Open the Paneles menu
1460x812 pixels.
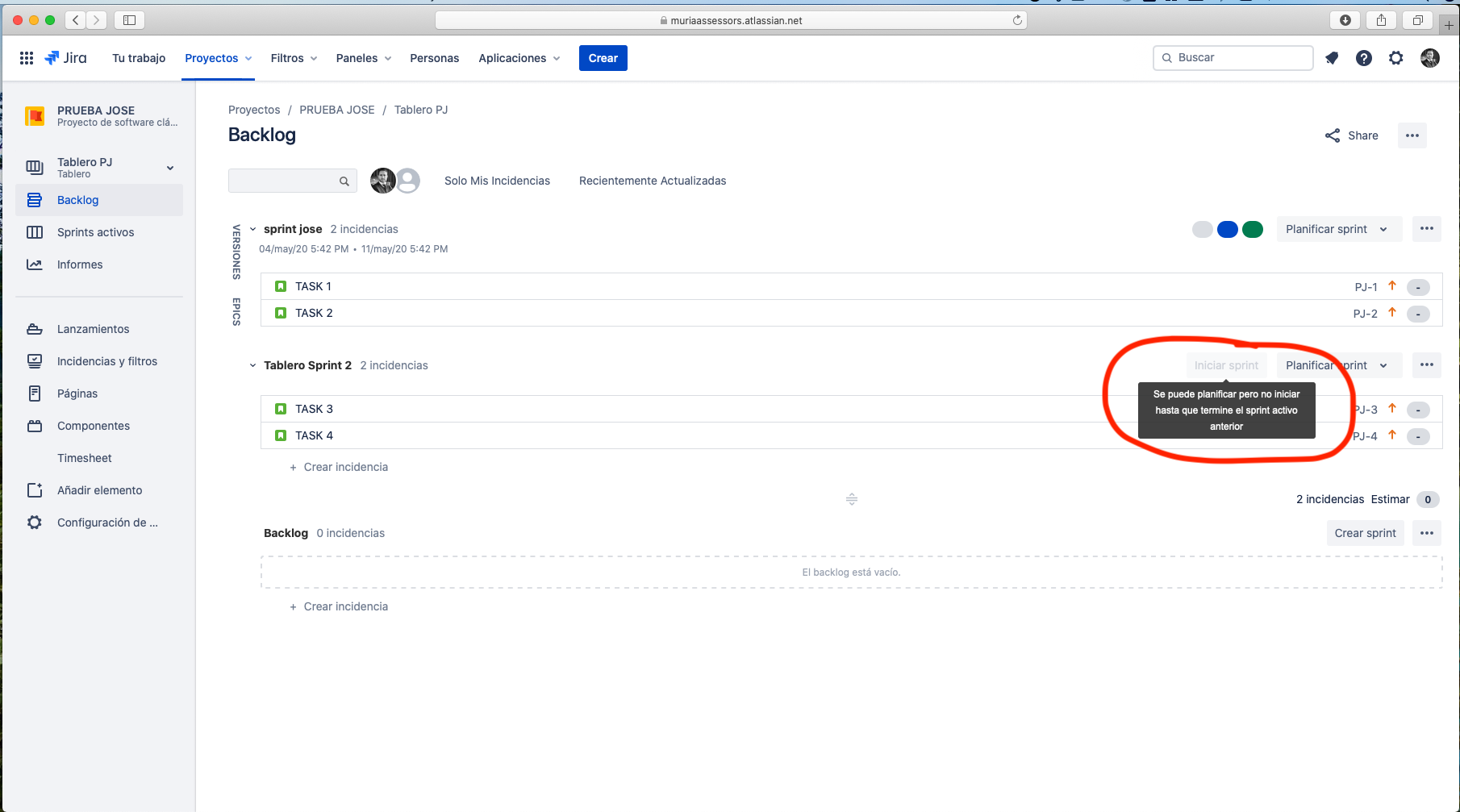tap(364, 58)
